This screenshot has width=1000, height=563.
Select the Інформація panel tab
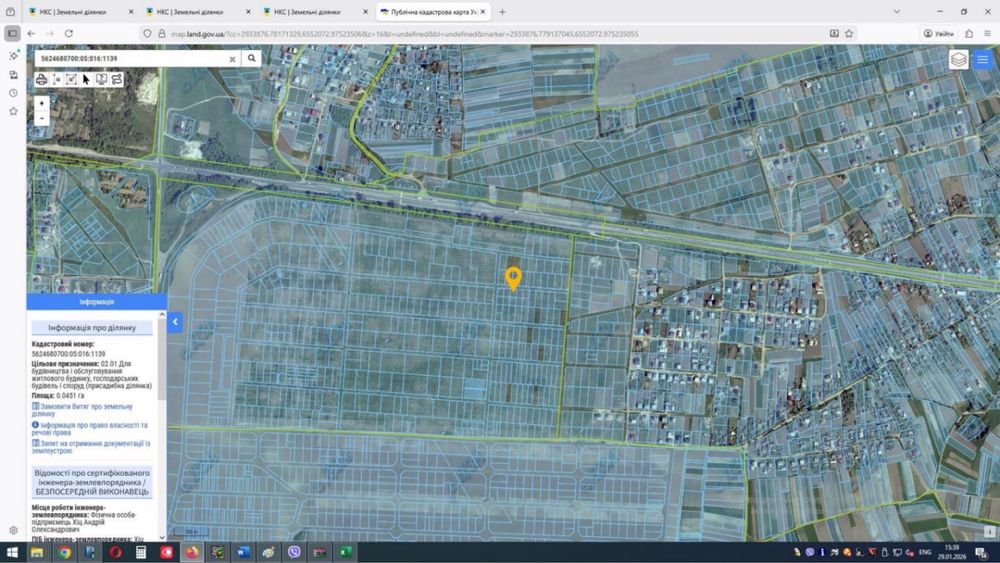(97, 302)
